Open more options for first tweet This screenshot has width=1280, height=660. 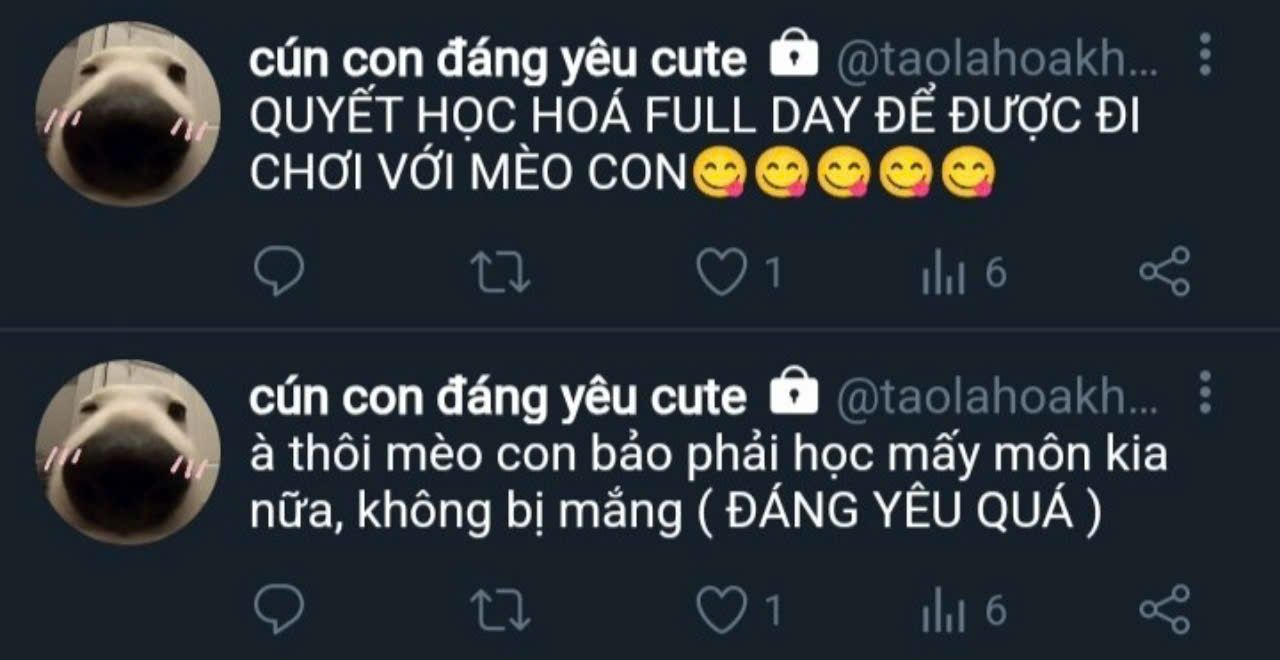(x=1205, y=55)
